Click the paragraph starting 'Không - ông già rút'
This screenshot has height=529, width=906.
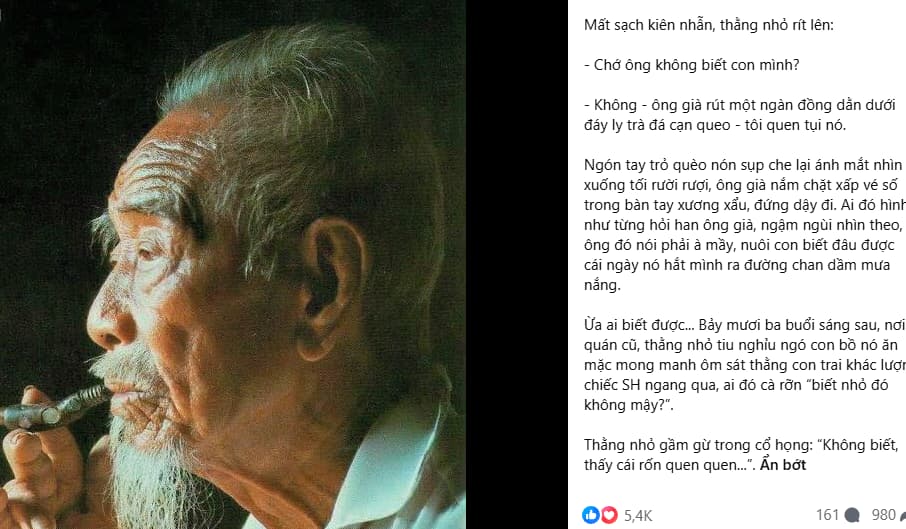coord(740,115)
